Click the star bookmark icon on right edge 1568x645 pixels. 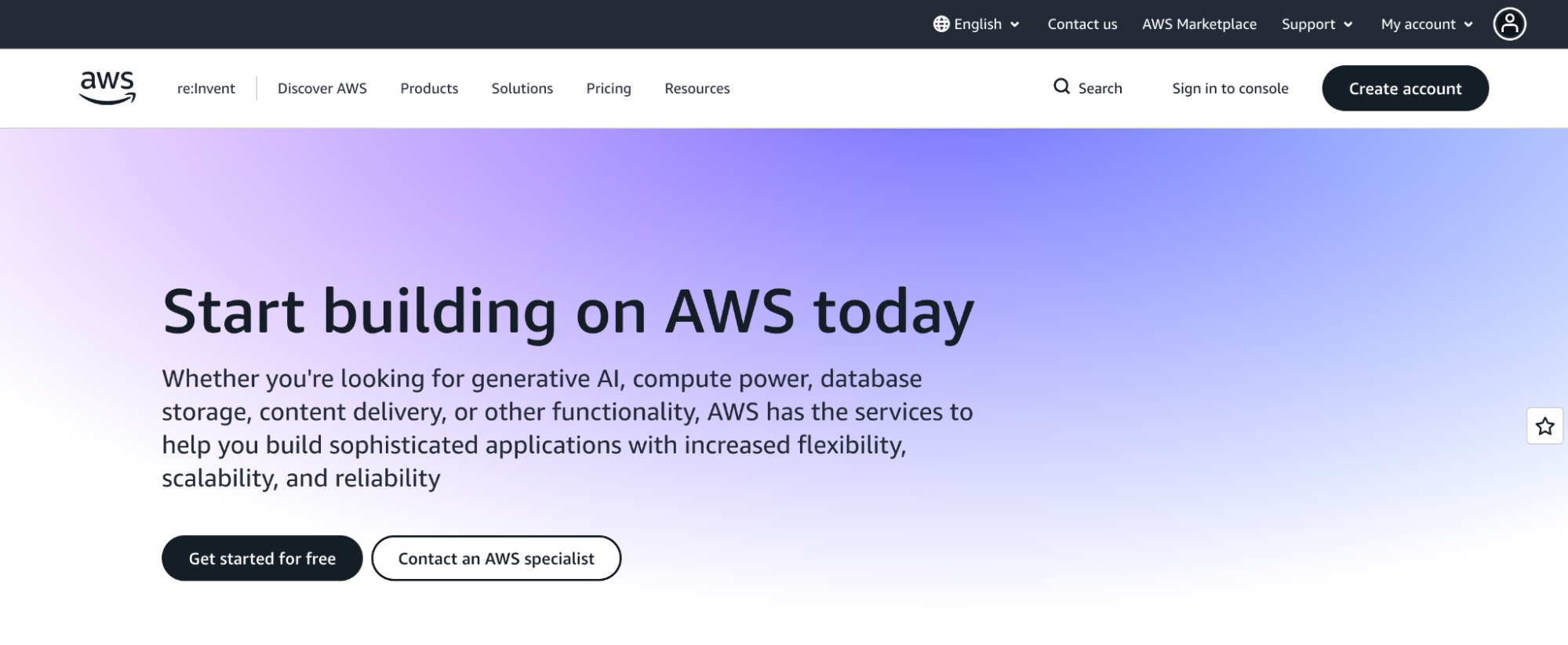coord(1544,426)
